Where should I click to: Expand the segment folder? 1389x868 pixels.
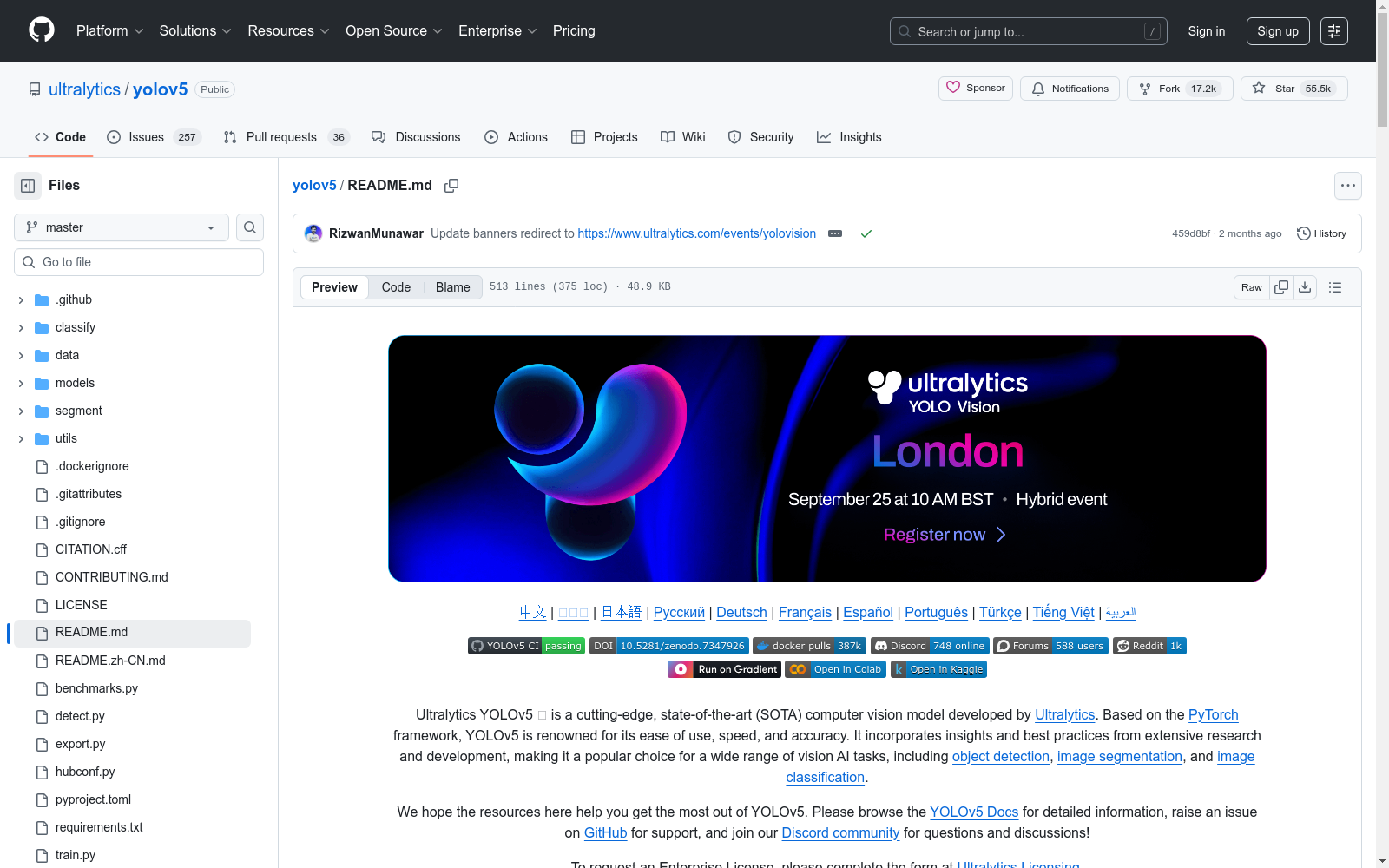coord(21,411)
